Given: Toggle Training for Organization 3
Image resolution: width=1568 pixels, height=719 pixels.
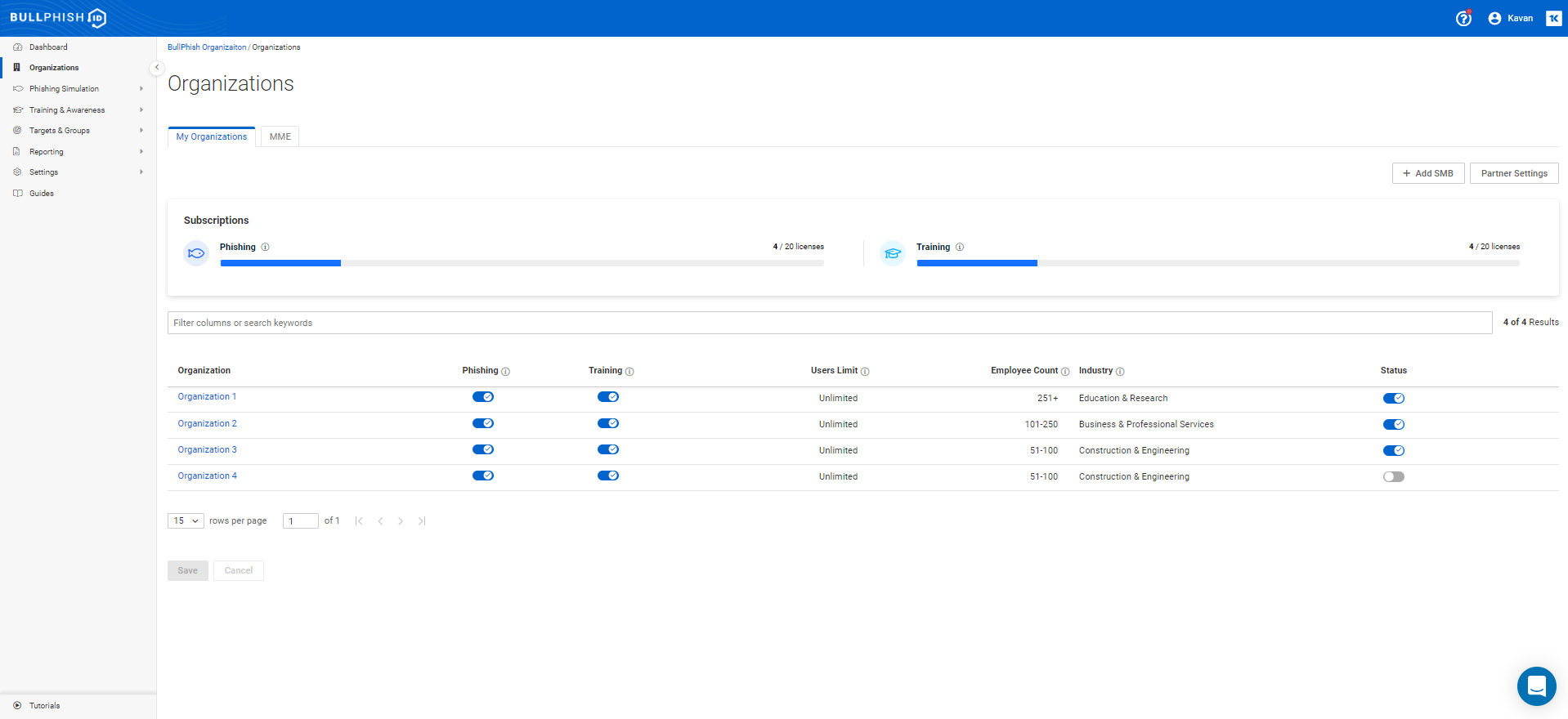Looking at the screenshot, I should click(608, 449).
